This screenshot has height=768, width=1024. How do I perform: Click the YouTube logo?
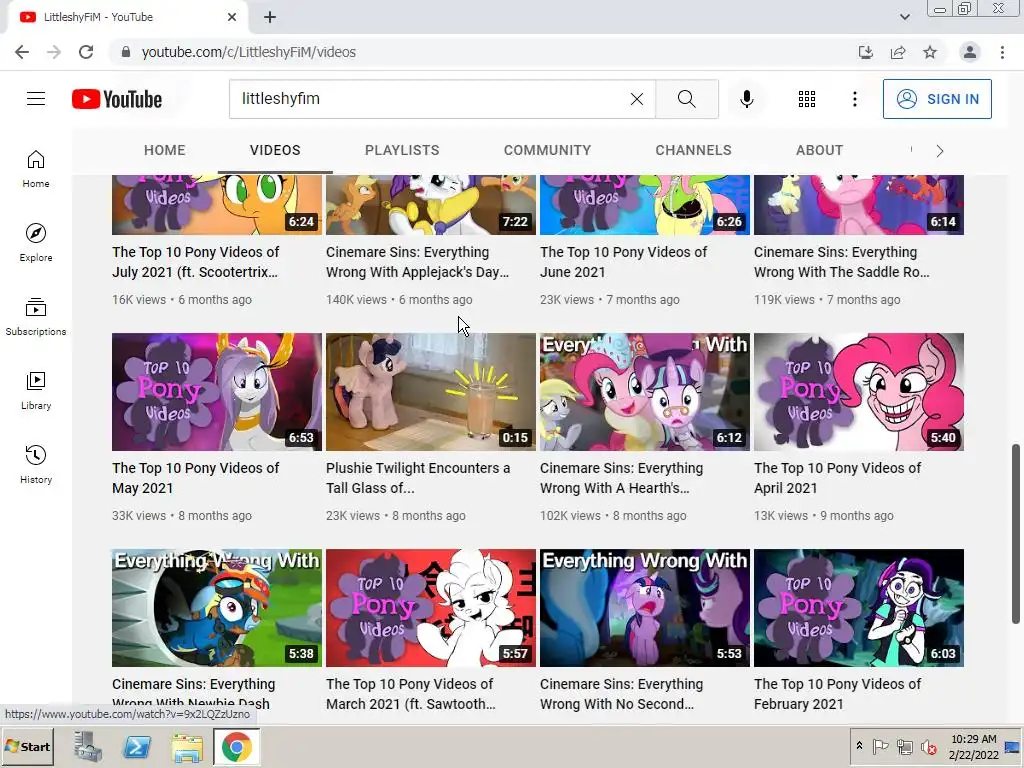[117, 99]
